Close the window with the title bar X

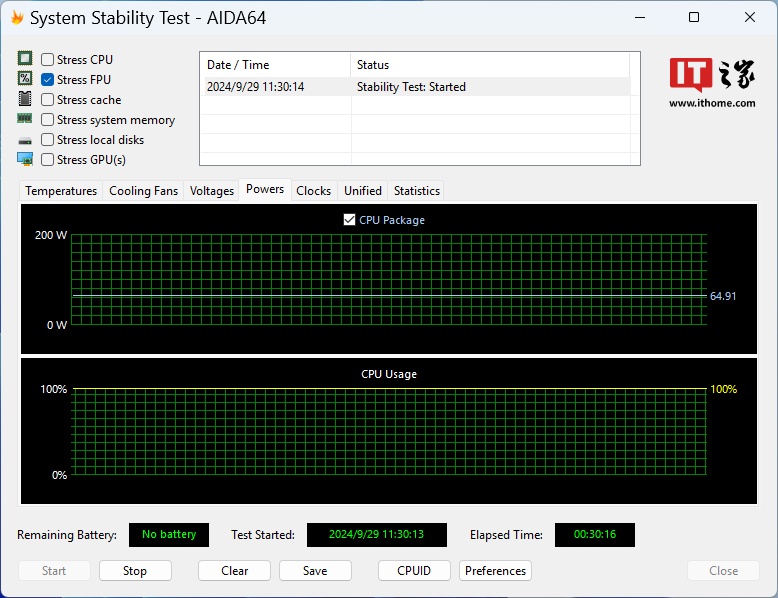[x=750, y=17]
